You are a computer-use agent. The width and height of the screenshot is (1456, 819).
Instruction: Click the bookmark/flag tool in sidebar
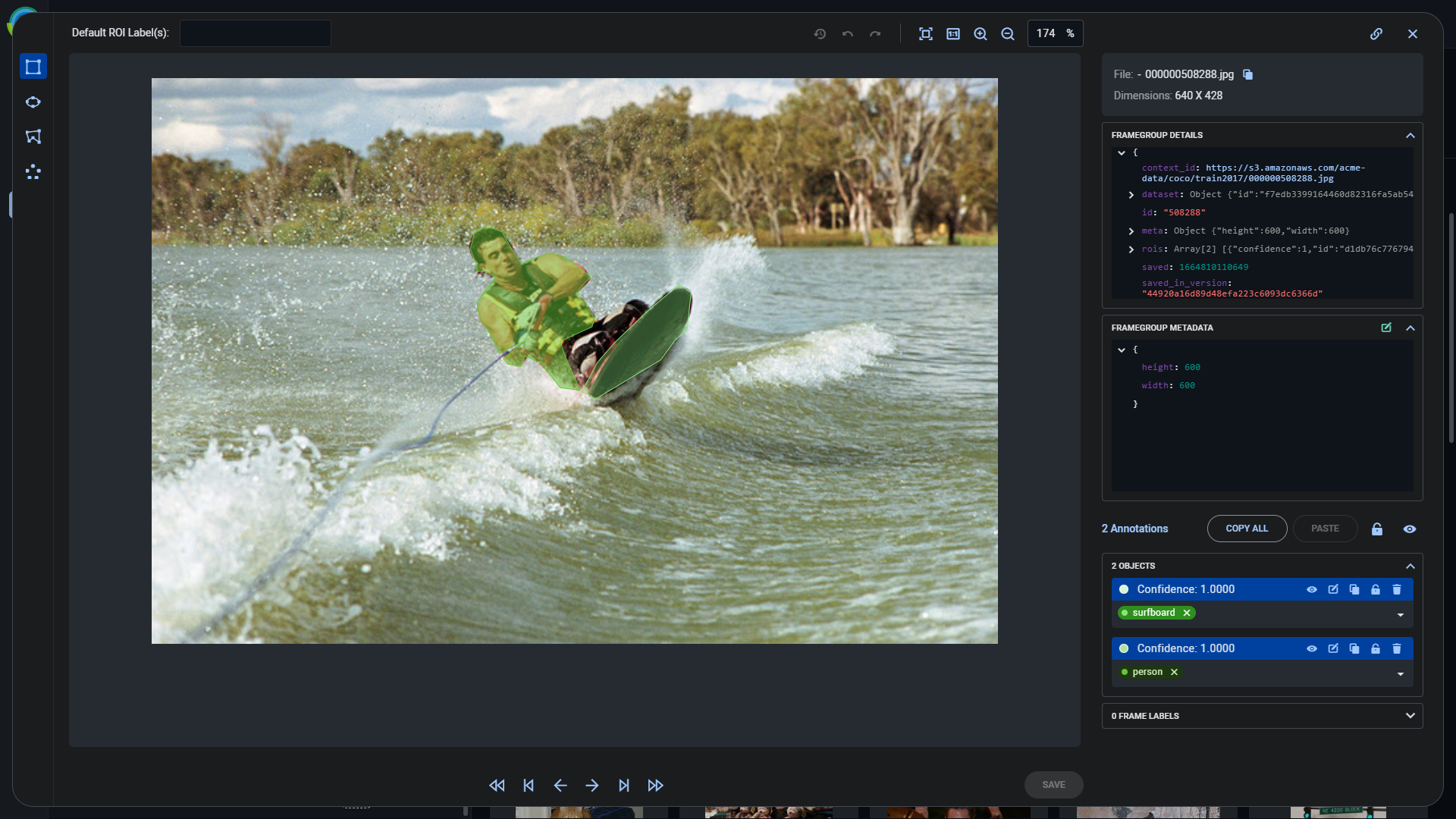pyautogui.click(x=32, y=136)
